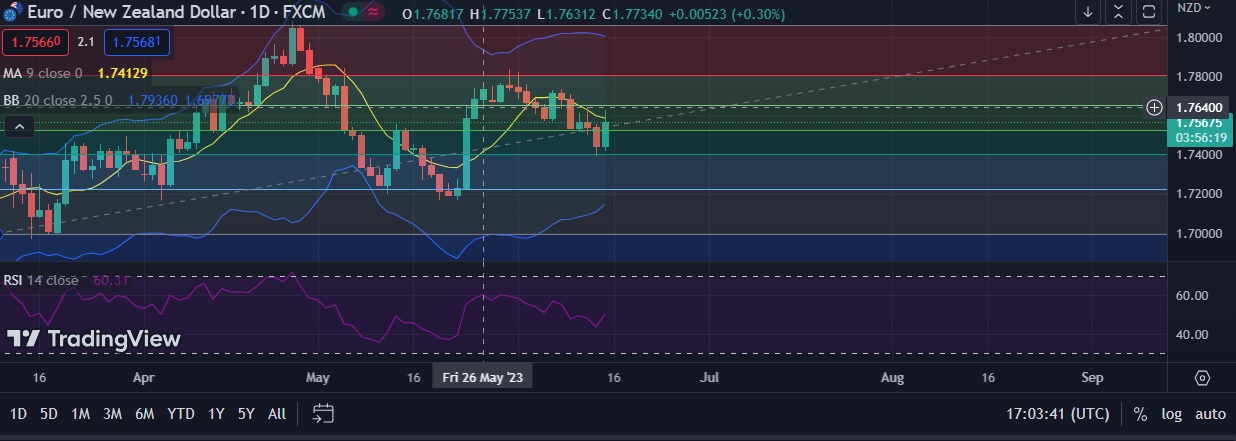Click the MA value 1.74129

(123, 73)
